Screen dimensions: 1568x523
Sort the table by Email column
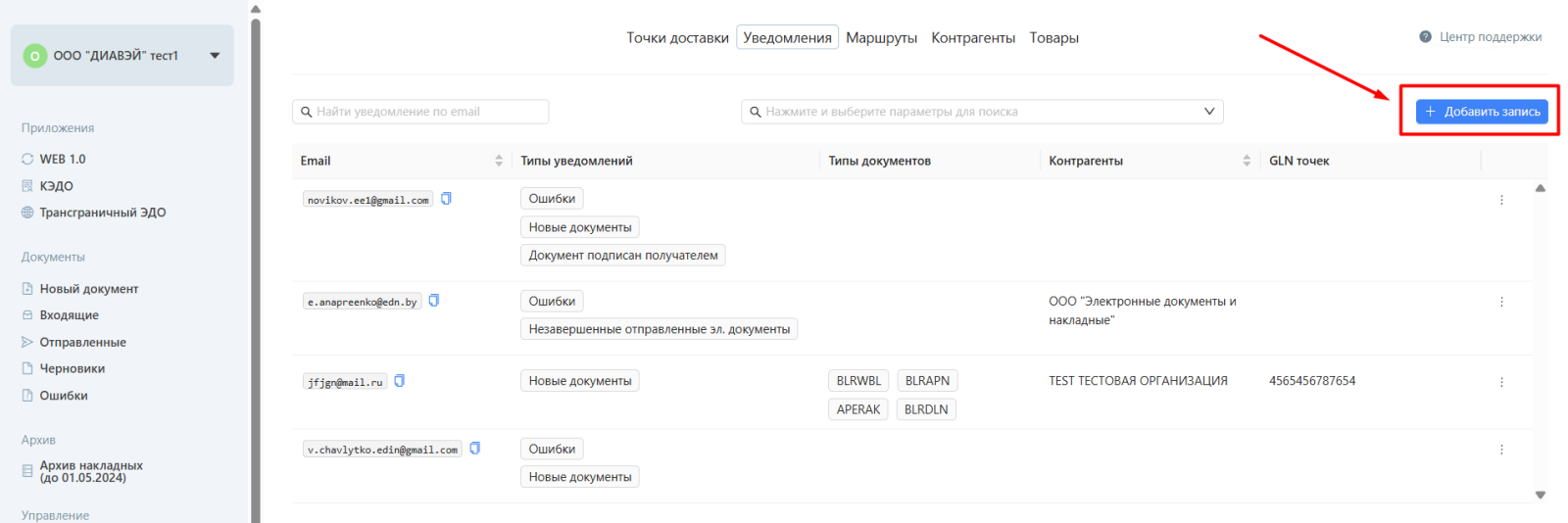pos(499,161)
